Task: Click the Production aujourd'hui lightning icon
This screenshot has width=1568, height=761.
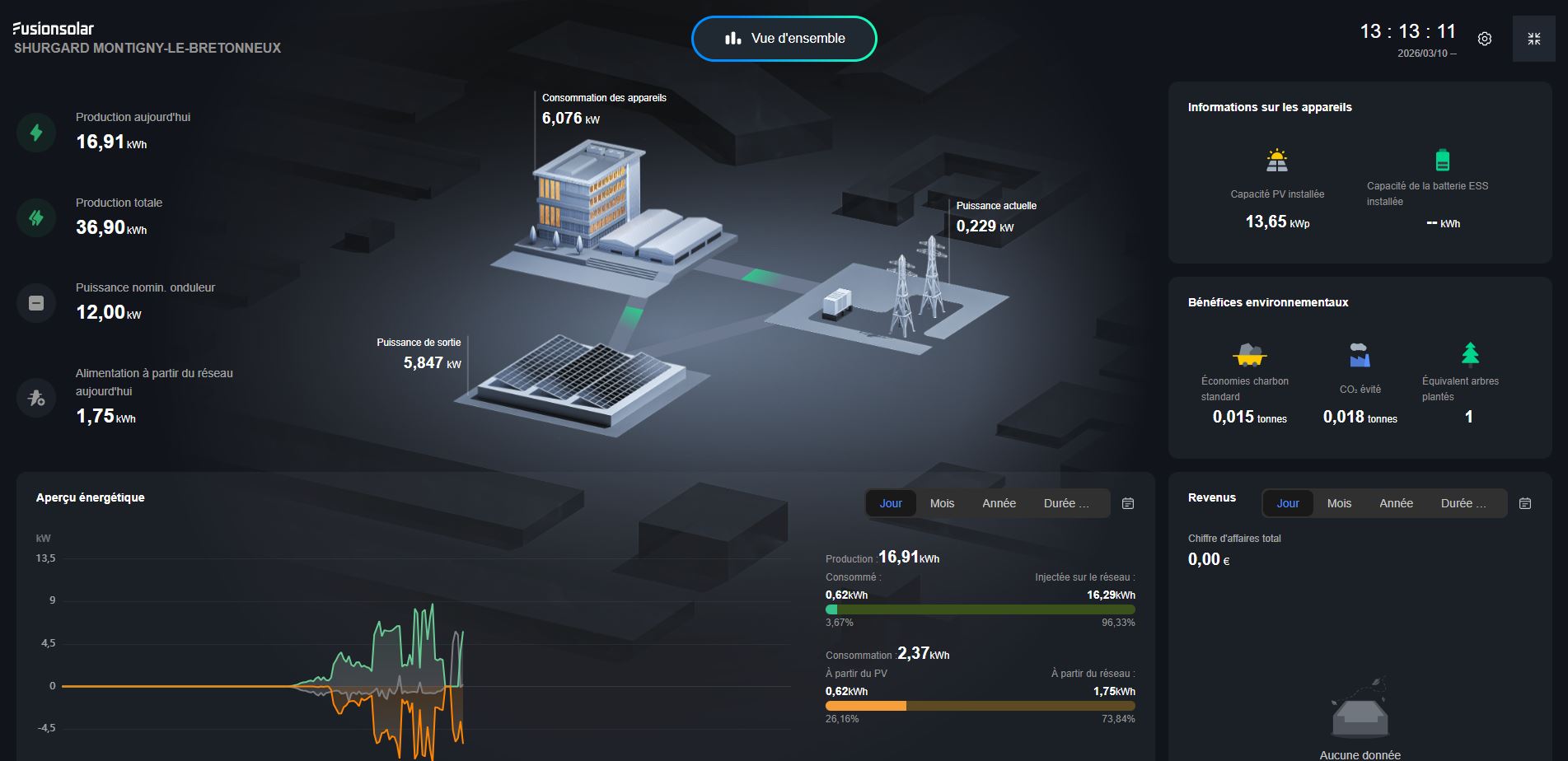Action: pyautogui.click(x=36, y=133)
